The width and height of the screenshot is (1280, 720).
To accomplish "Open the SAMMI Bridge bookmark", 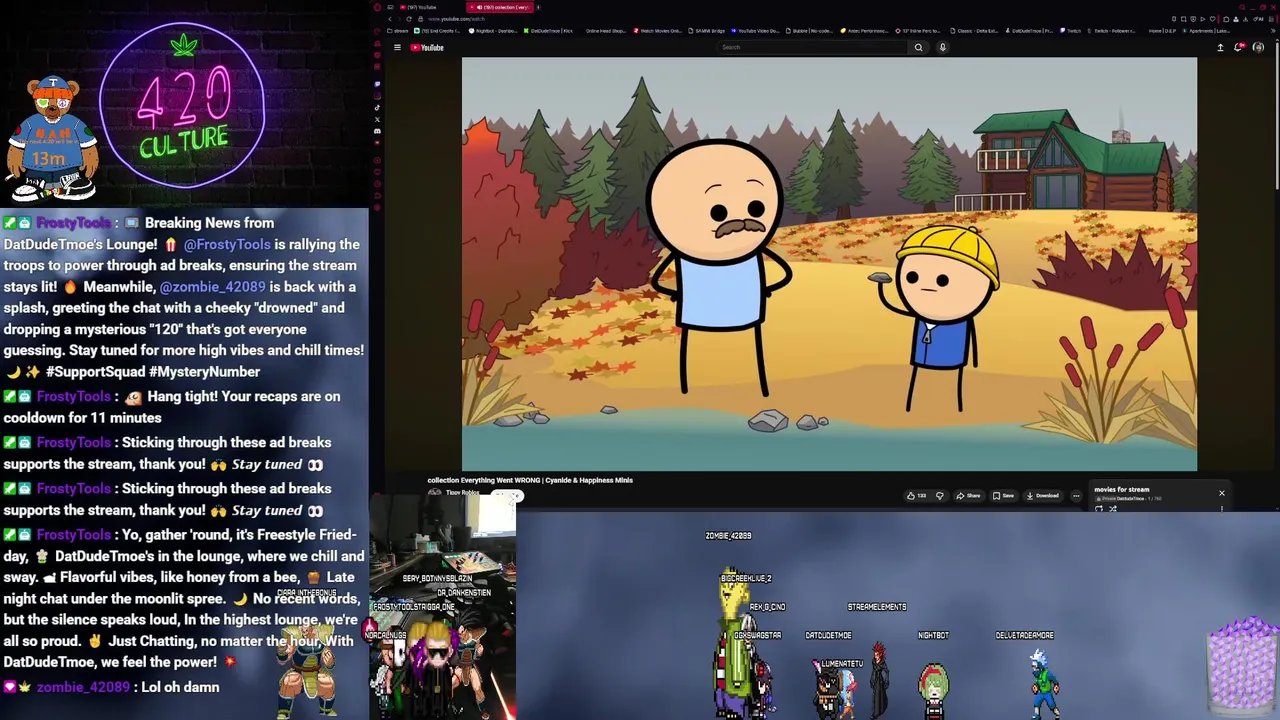I will pos(706,31).
